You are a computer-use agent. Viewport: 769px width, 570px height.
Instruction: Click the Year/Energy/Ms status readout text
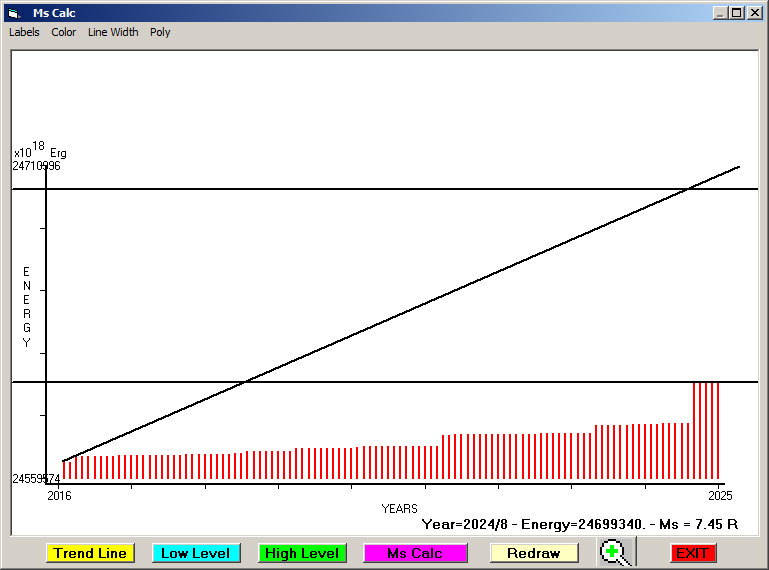(x=579, y=524)
